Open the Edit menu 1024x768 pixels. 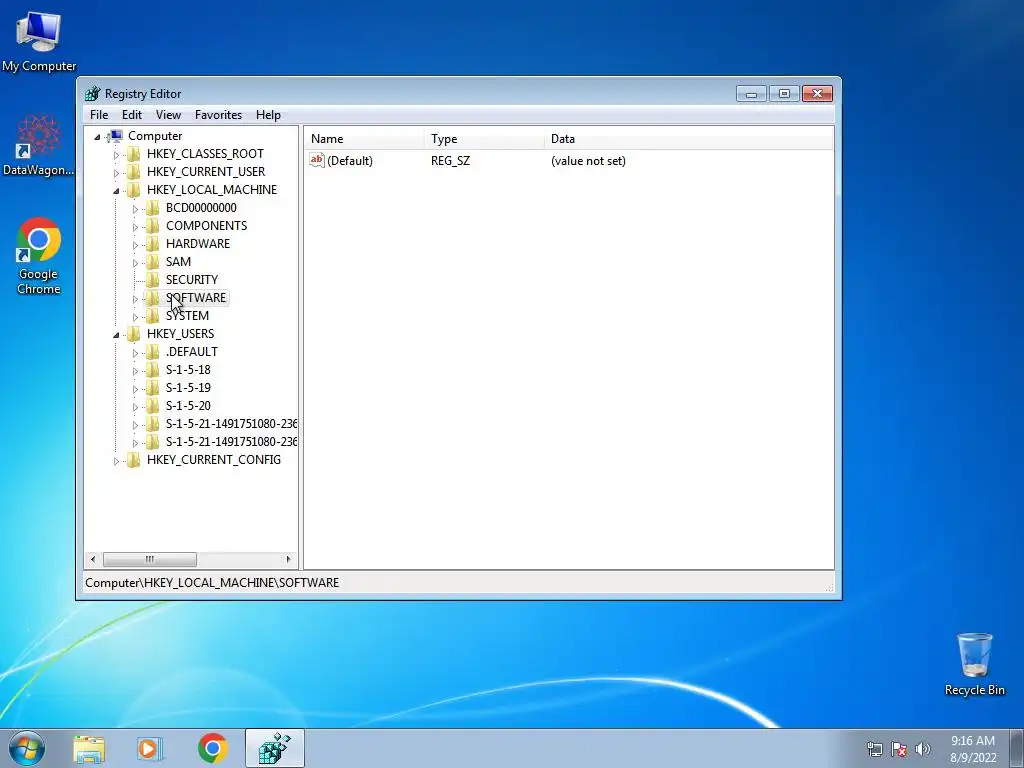click(132, 115)
